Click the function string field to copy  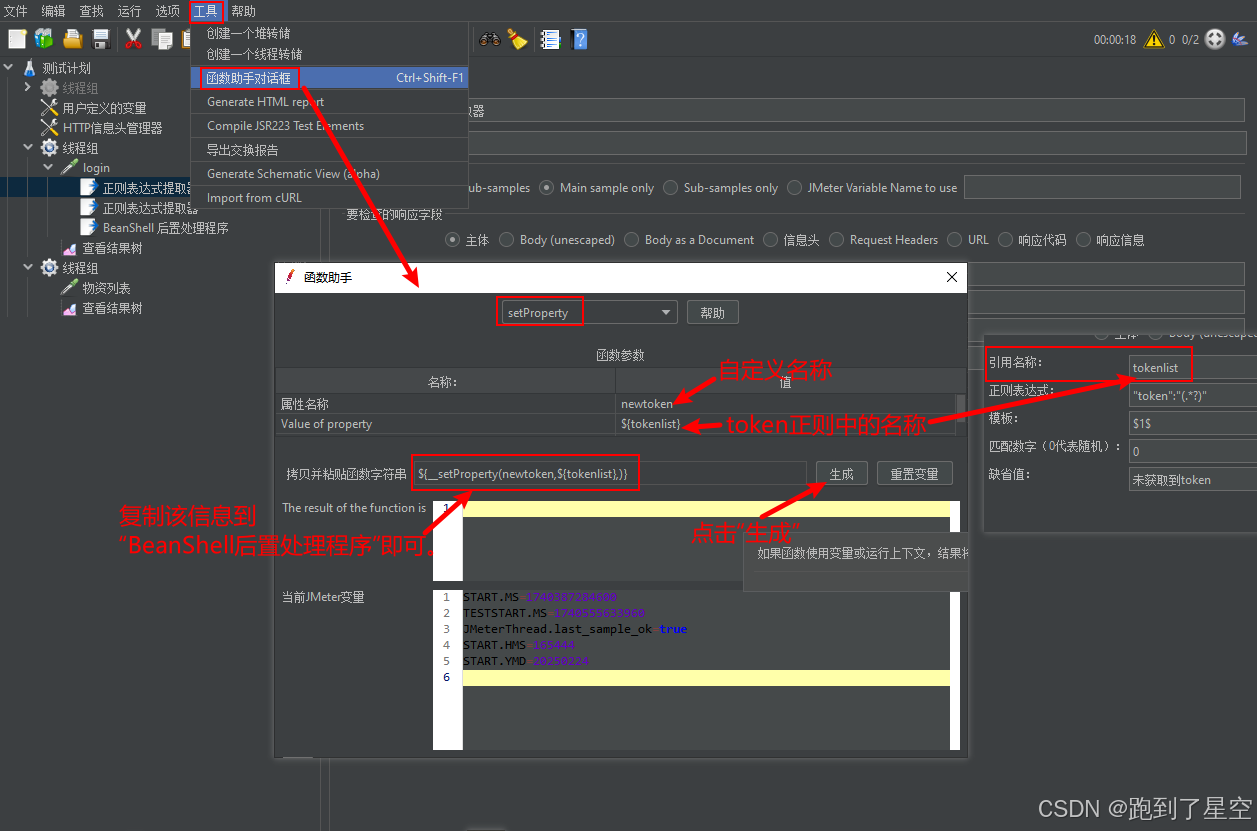(609, 473)
